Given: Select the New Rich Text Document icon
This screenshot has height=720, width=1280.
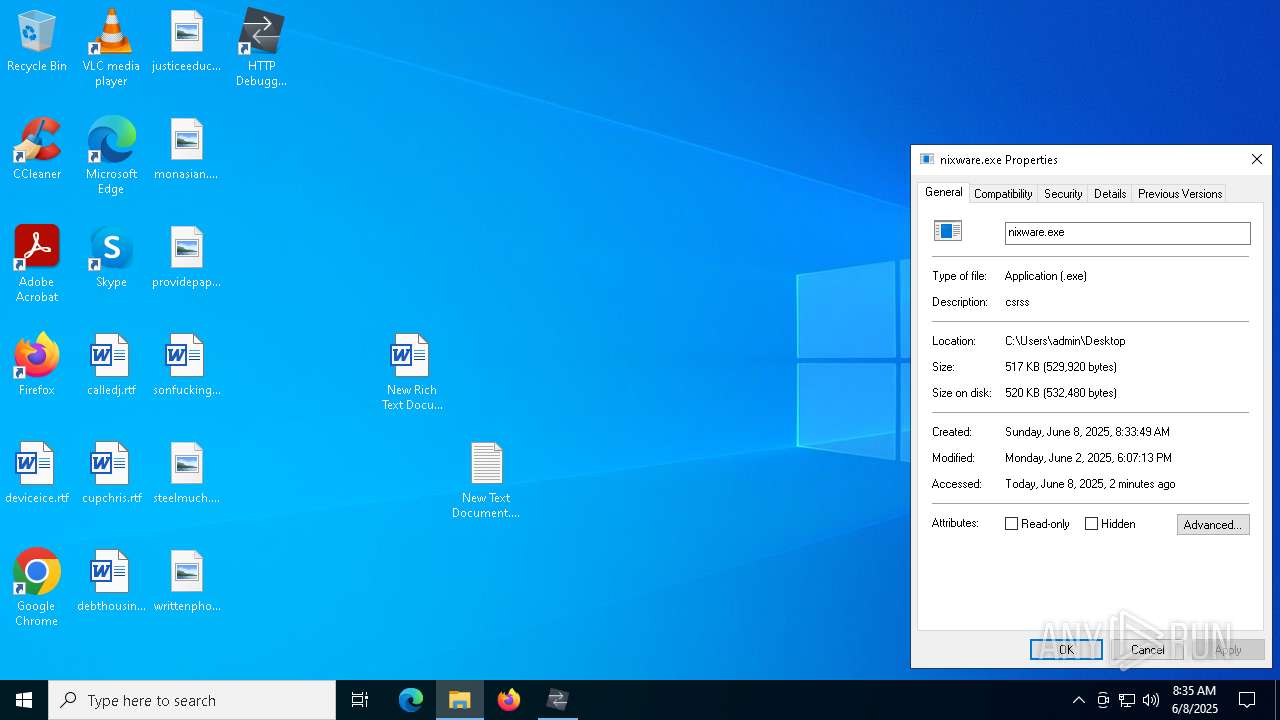Looking at the screenshot, I should (x=411, y=371).
